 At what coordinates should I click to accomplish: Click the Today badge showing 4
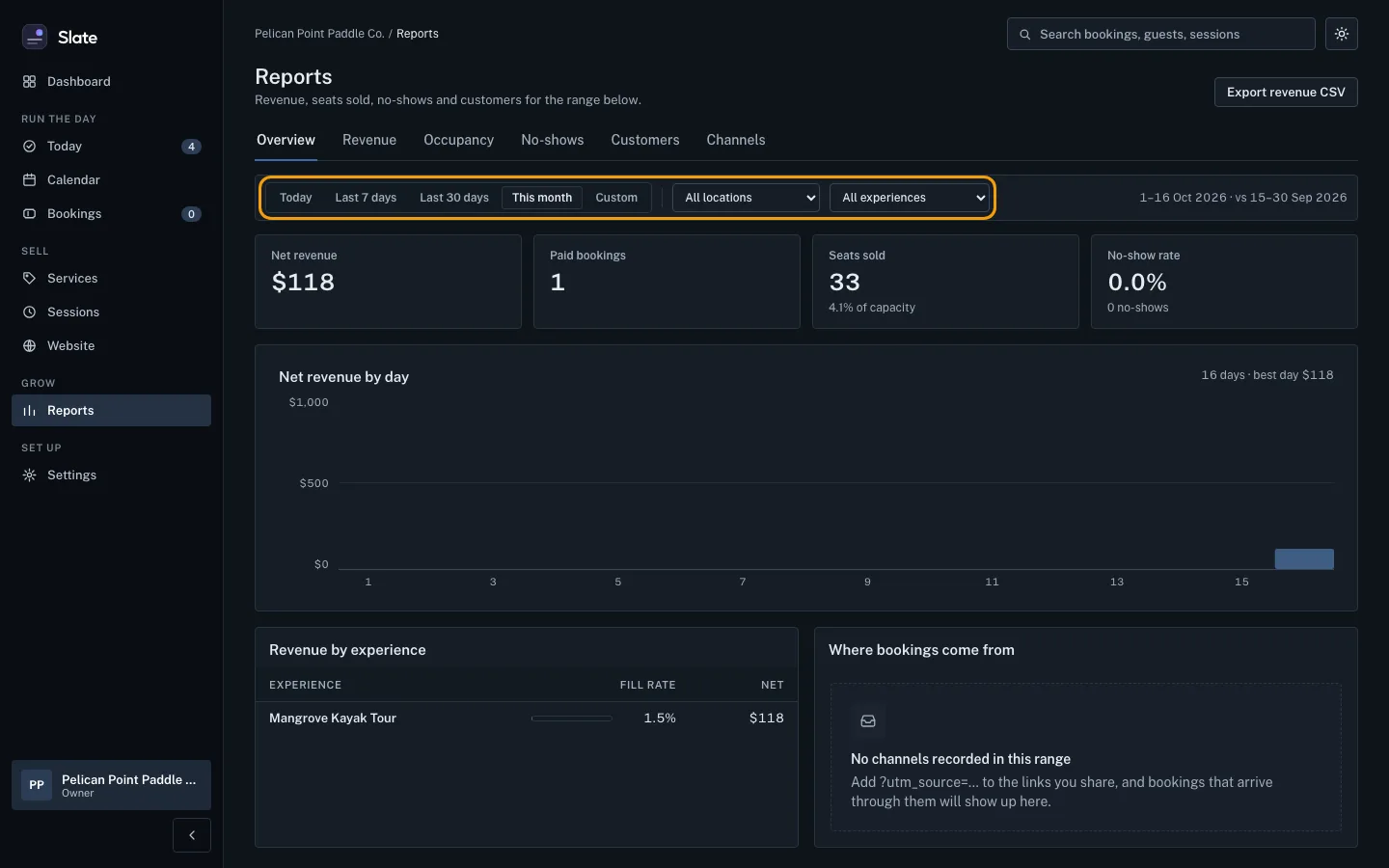tap(192, 147)
